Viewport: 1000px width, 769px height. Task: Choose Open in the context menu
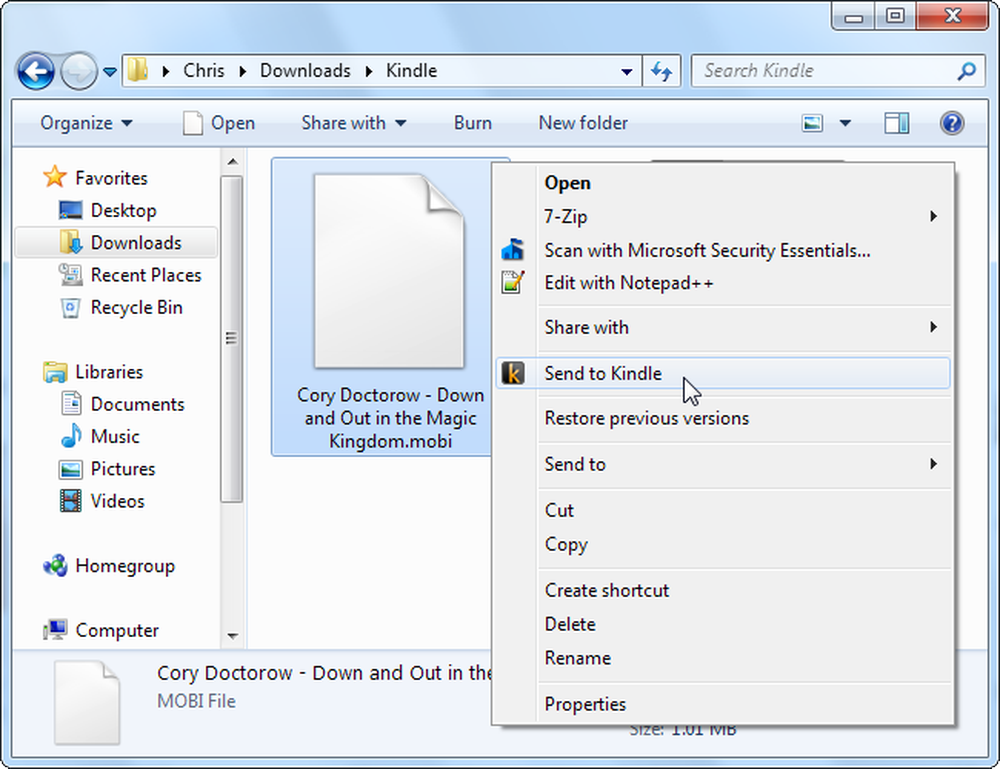723,183
